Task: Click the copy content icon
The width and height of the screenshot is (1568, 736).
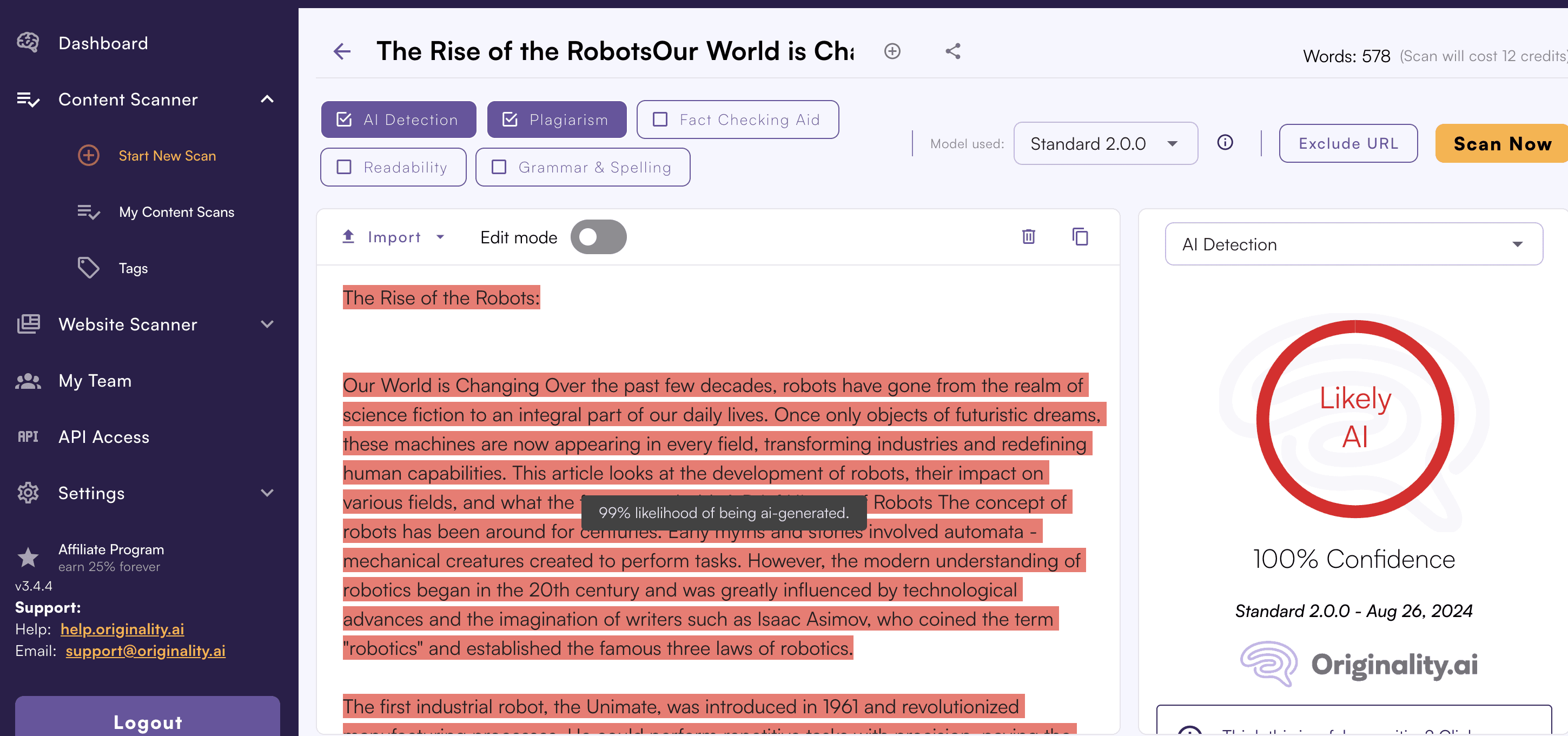Action: pos(1080,236)
